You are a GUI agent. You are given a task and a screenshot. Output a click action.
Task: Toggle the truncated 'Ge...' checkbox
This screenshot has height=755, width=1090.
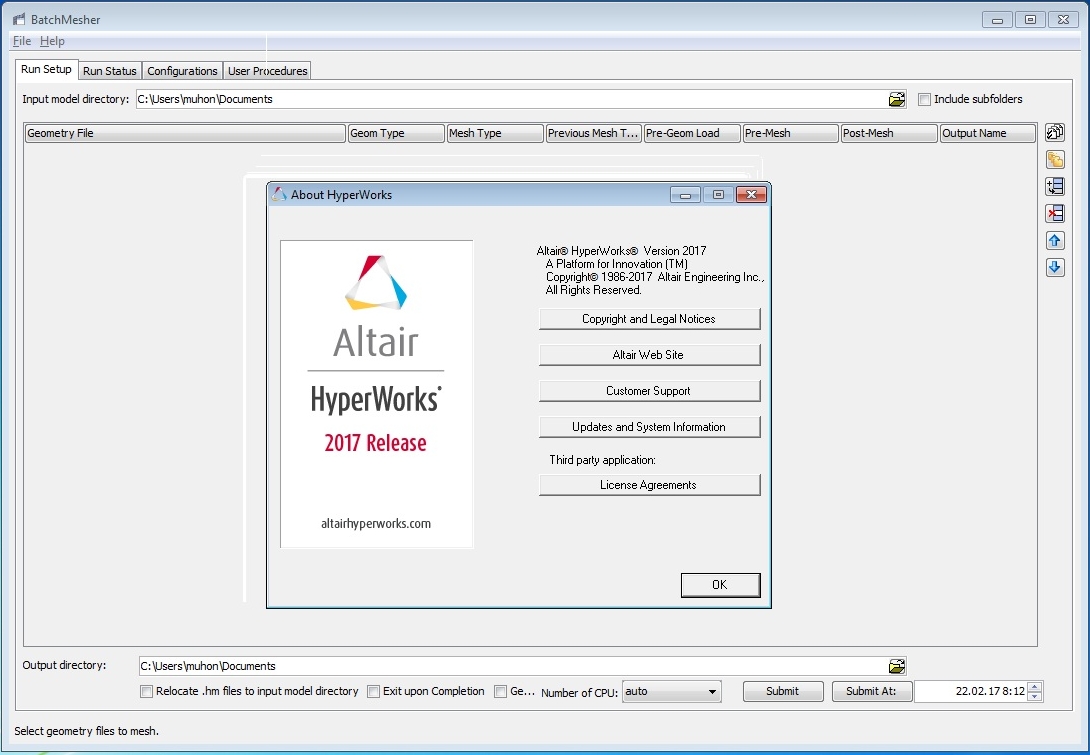pyautogui.click(x=500, y=692)
